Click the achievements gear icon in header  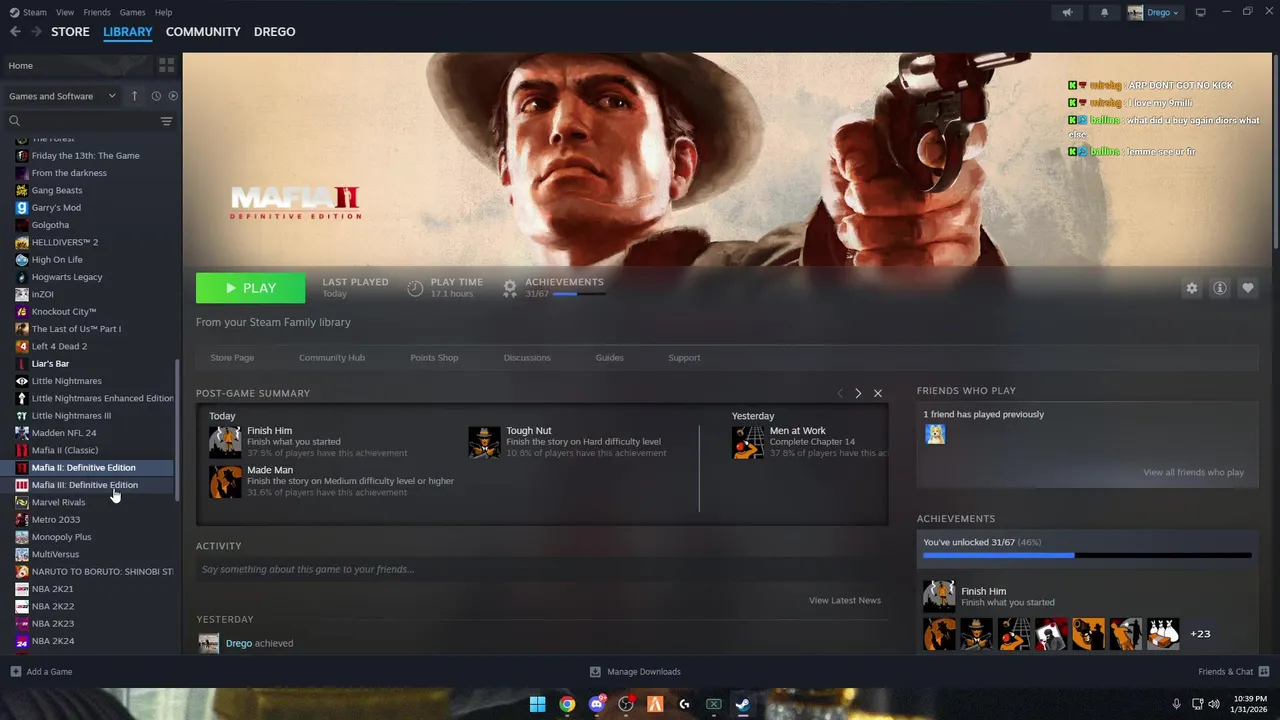point(510,288)
